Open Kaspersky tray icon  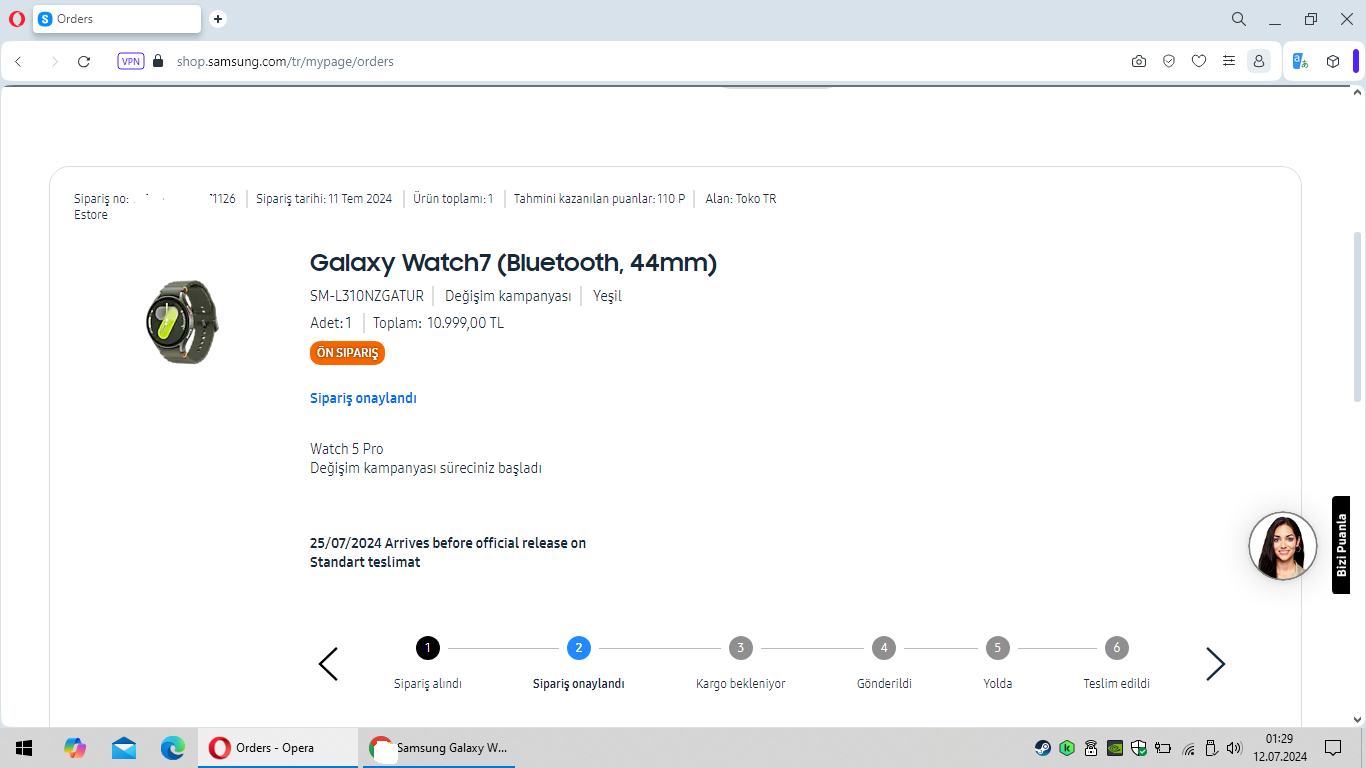(x=1067, y=748)
